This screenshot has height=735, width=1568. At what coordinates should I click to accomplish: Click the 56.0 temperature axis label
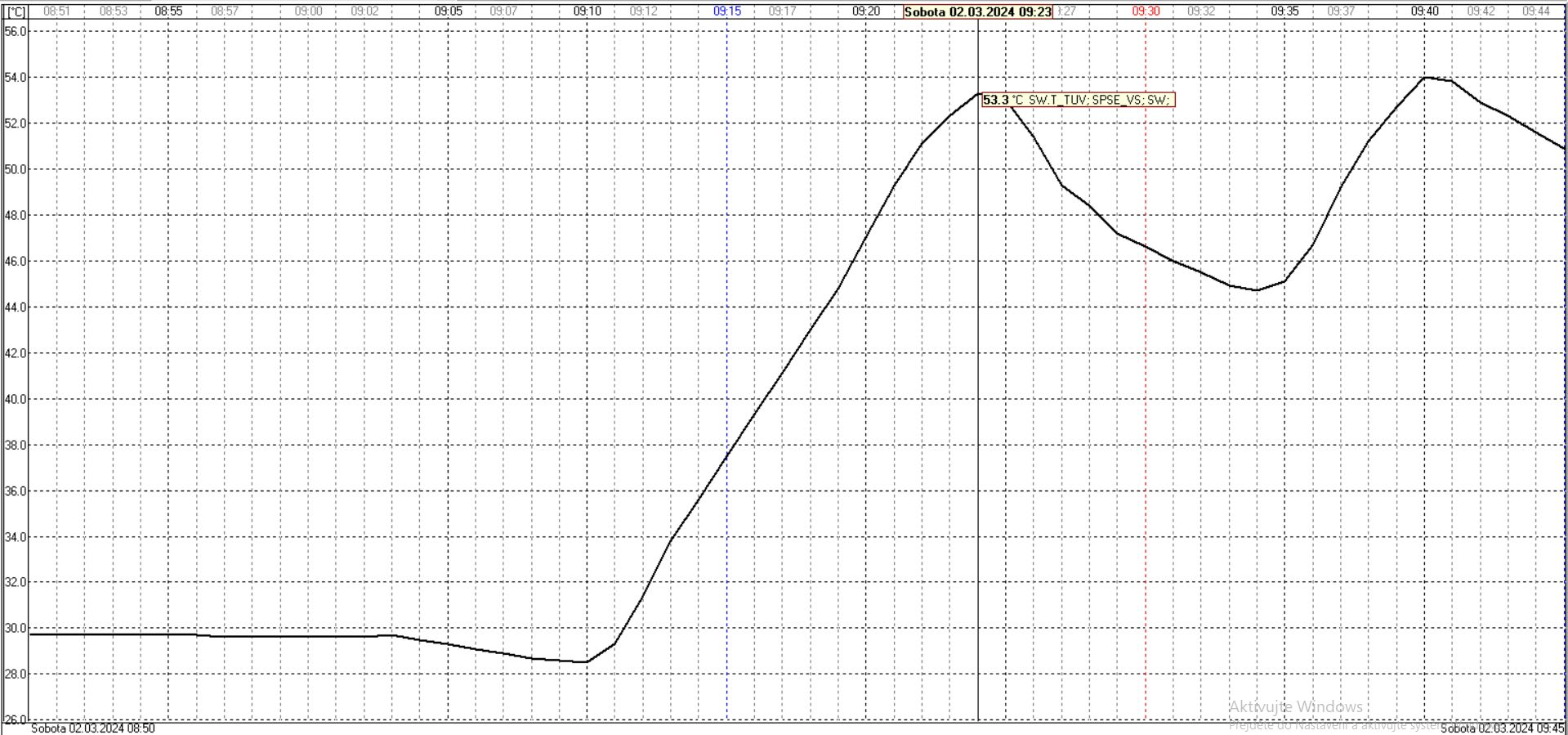point(16,31)
